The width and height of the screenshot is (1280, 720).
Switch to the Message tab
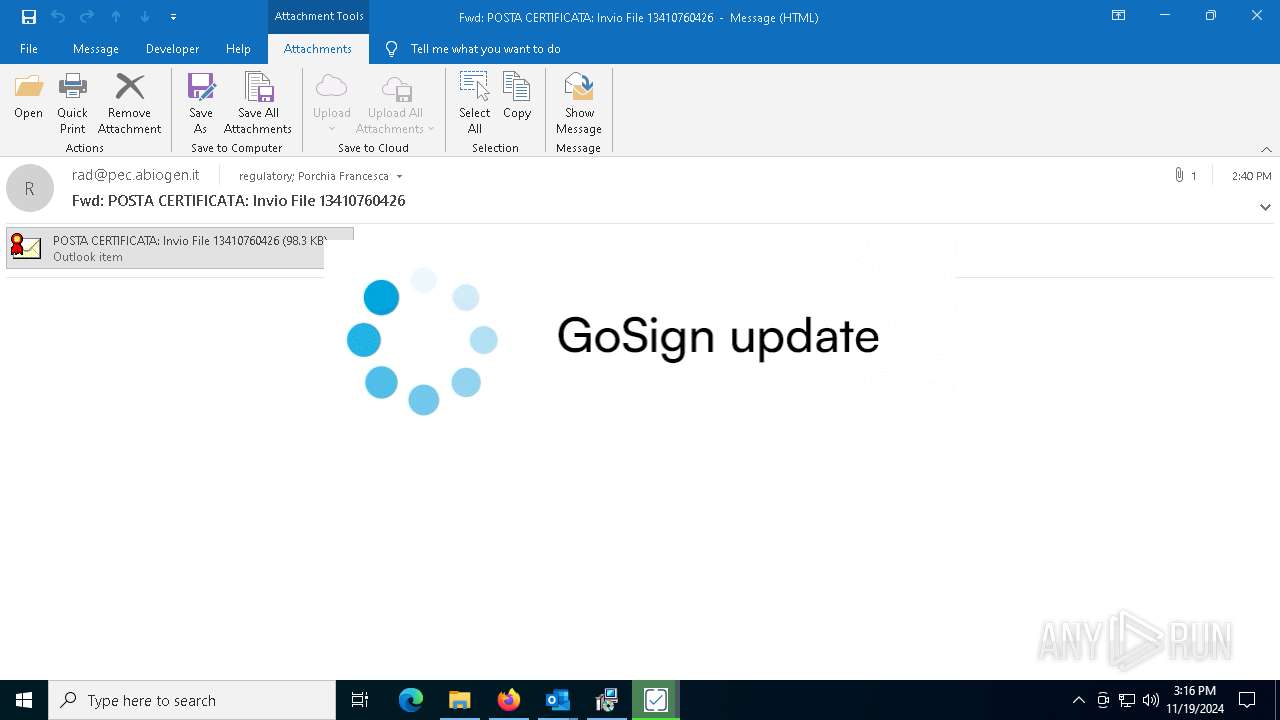tap(96, 49)
